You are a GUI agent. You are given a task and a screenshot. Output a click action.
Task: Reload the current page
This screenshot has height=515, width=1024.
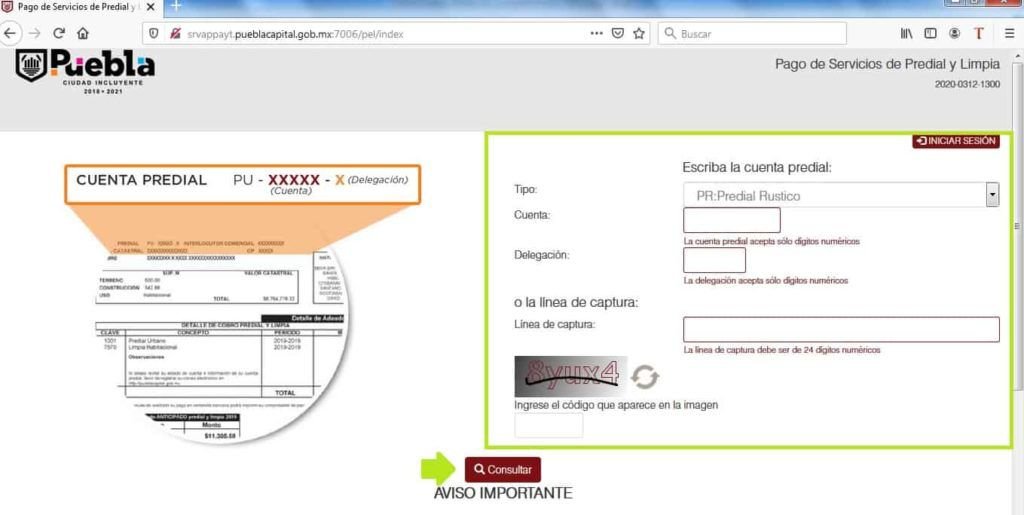pyautogui.click(x=59, y=33)
